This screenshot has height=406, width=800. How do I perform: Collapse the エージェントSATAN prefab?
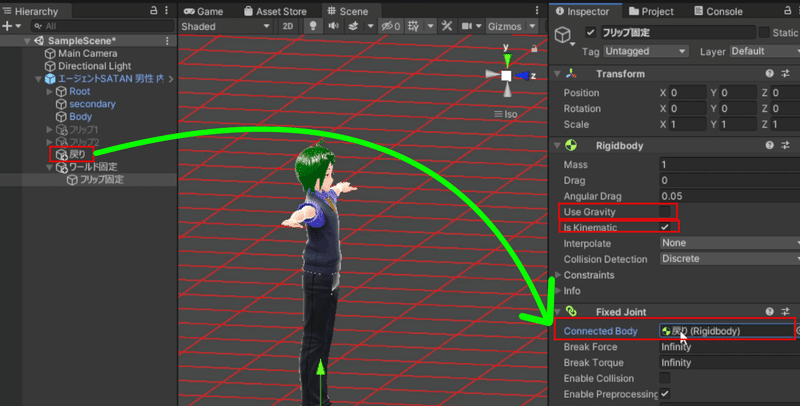[38, 79]
